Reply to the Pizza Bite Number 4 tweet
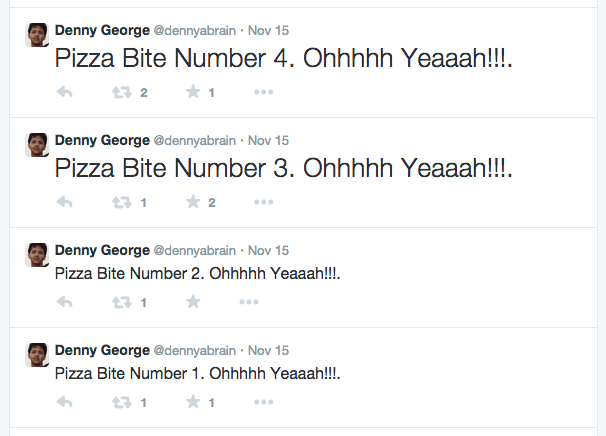 click(x=65, y=93)
